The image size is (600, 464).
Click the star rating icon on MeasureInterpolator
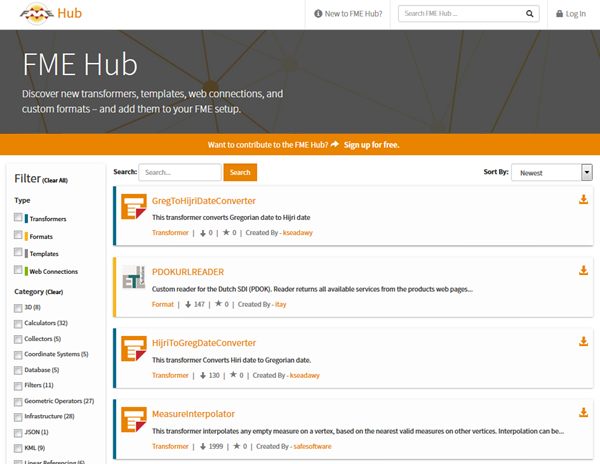pyautogui.click(x=237, y=446)
